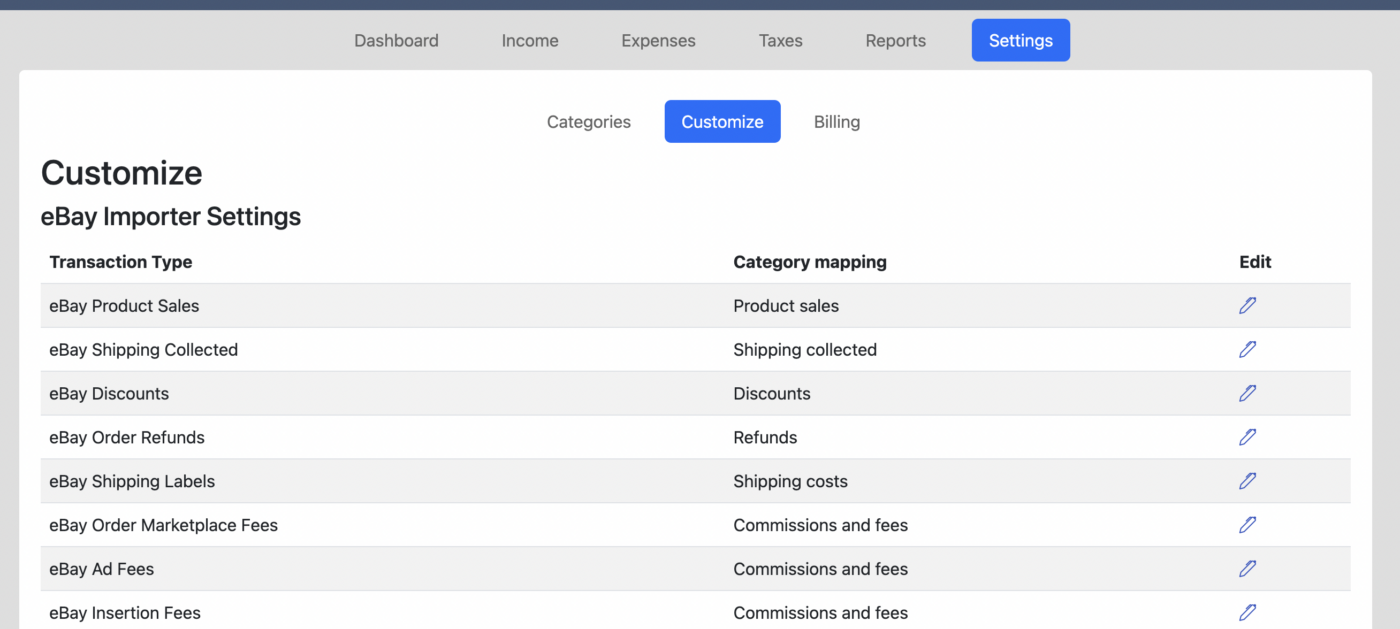
Task: Edit the eBay Shipping Collected mapping
Action: click(1247, 350)
